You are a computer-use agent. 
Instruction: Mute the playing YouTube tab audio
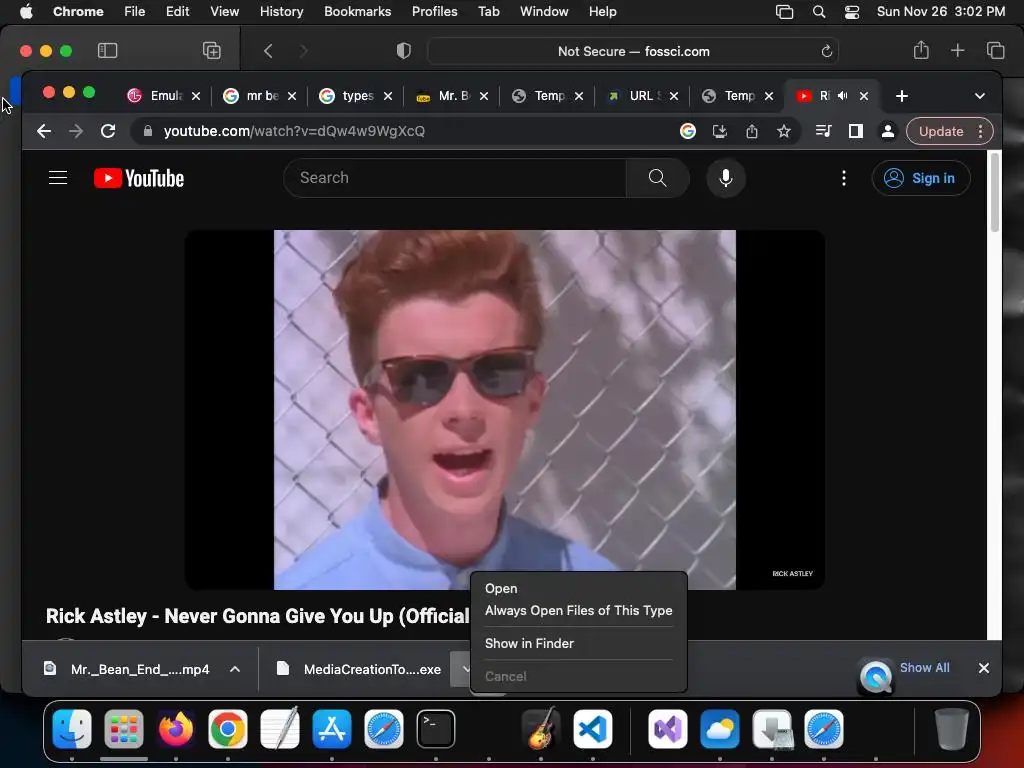click(842, 96)
